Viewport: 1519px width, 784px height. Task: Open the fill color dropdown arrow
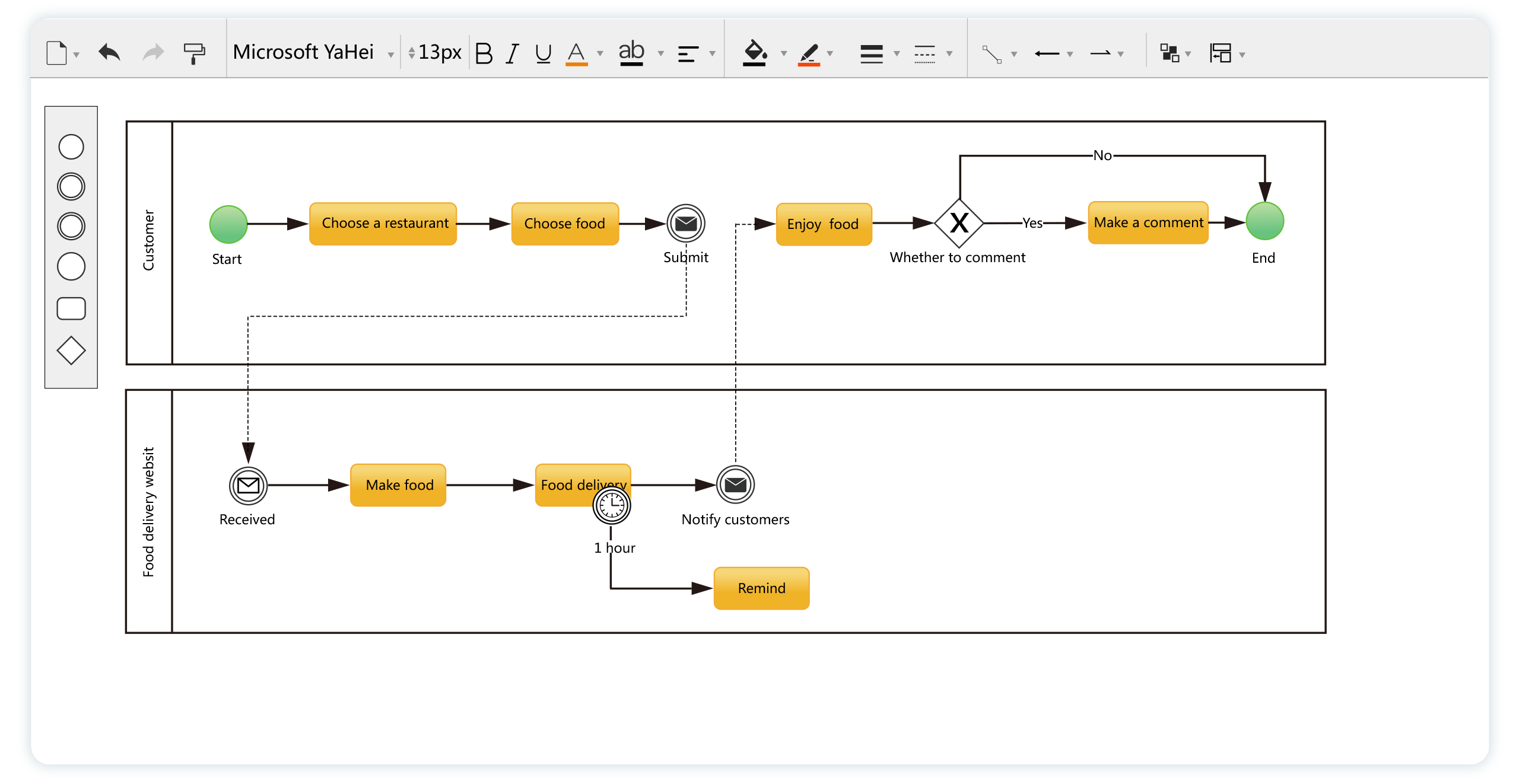[783, 54]
